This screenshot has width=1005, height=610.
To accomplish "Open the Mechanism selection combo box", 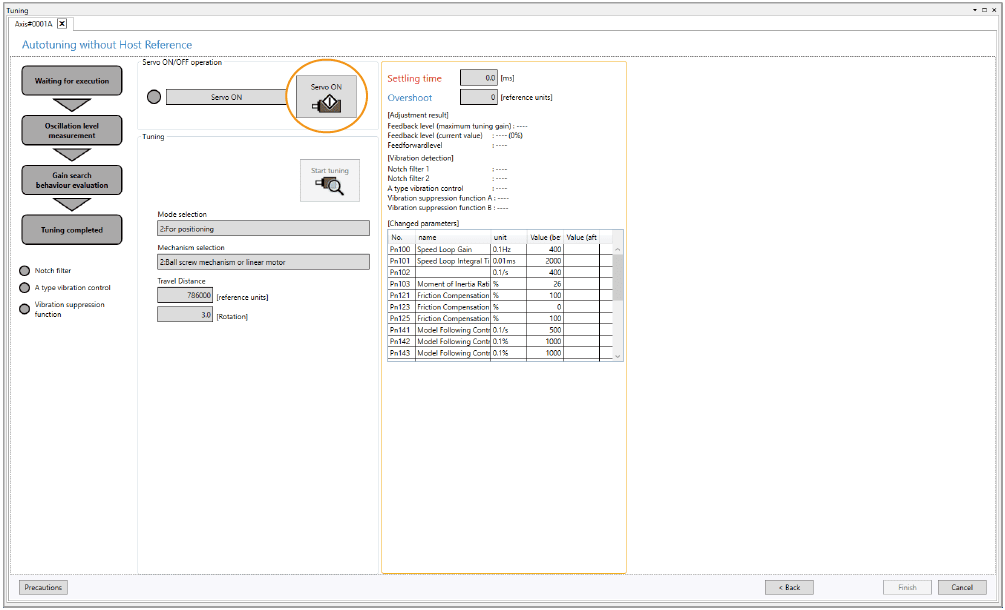I will (x=263, y=262).
